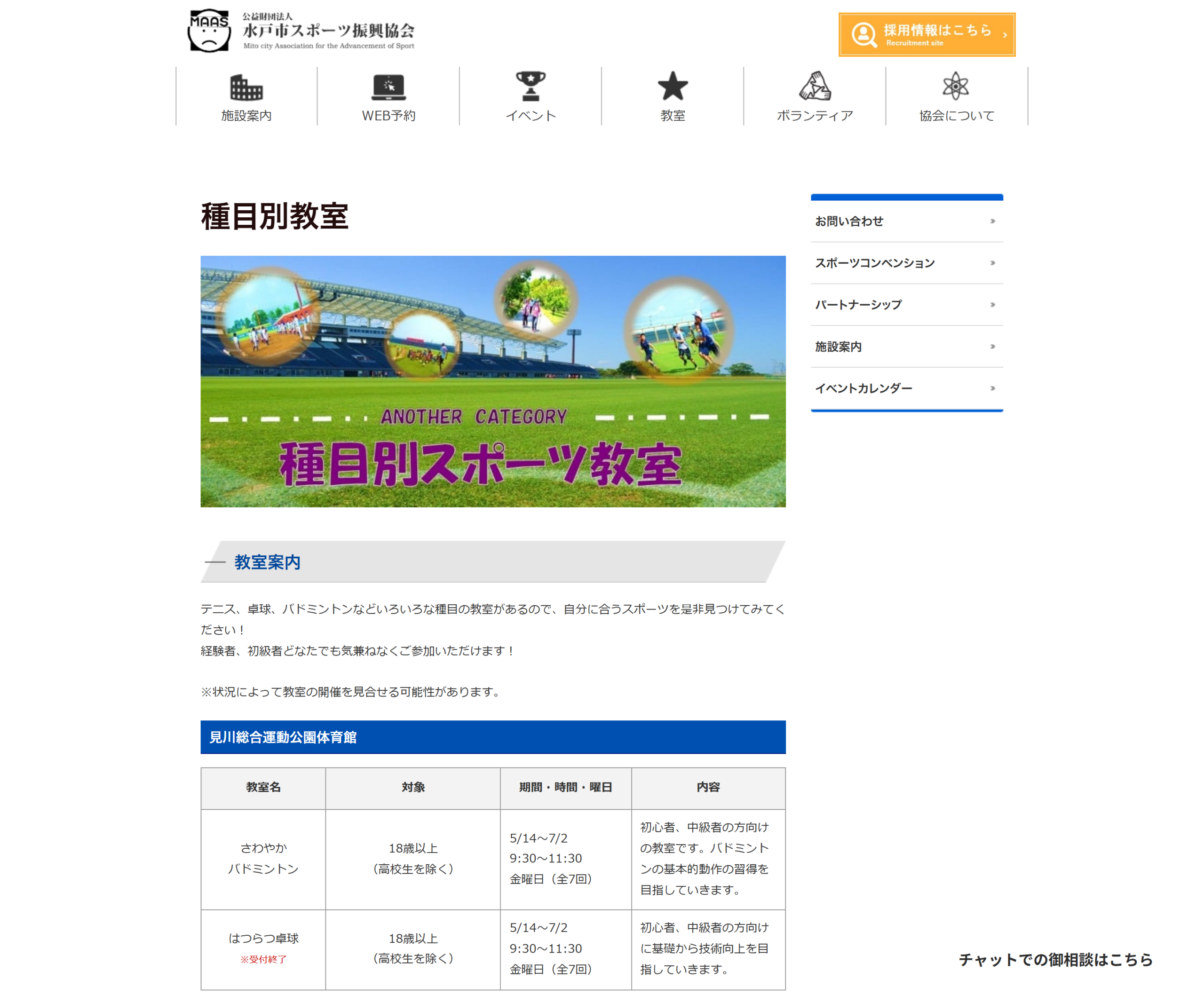1204x1003 pixels.
Task: Click the atom icon above 協会について
Action: (x=956, y=86)
